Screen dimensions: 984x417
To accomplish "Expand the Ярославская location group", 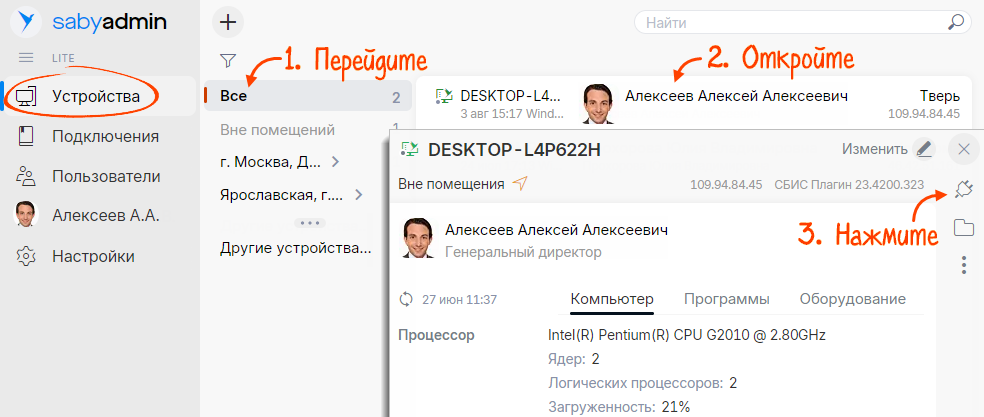I will click(358, 196).
